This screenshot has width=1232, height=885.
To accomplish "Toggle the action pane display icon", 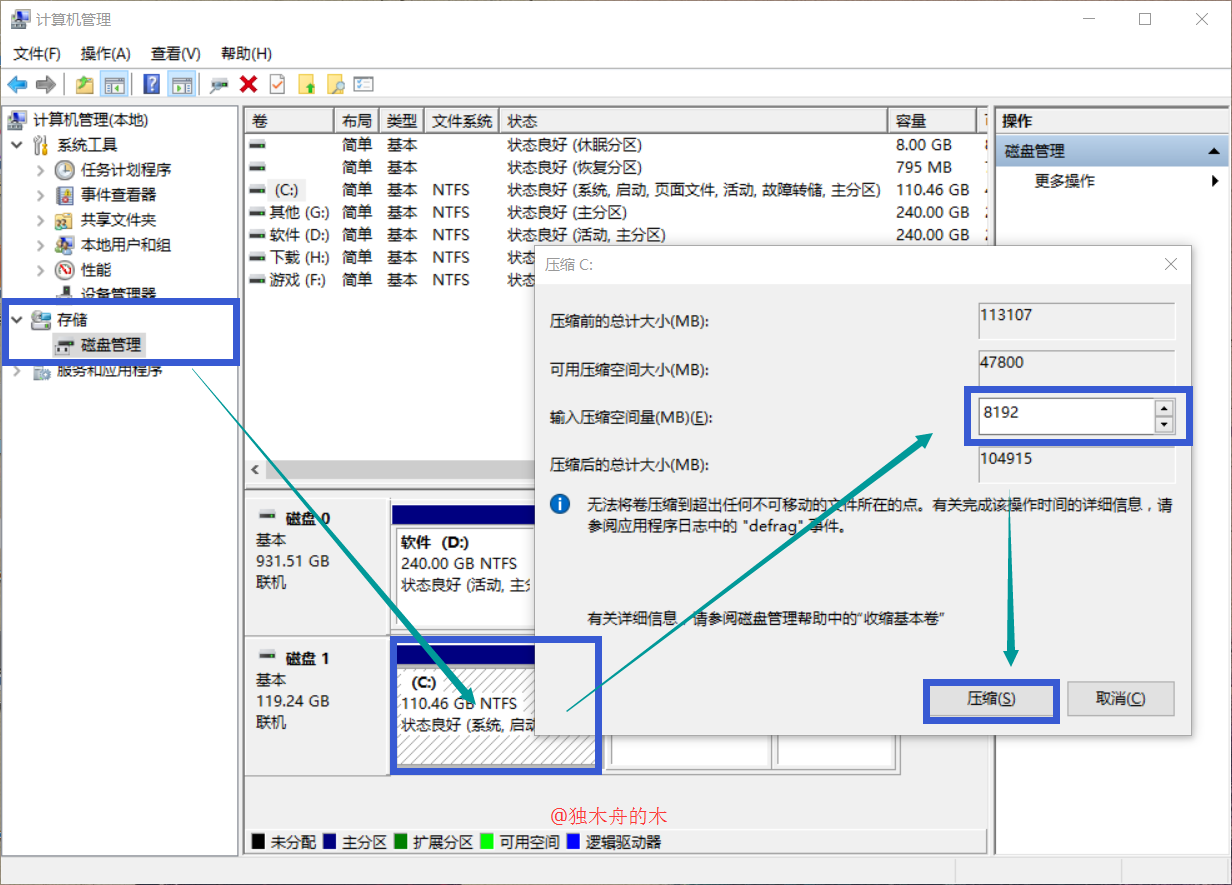I will tap(181, 84).
